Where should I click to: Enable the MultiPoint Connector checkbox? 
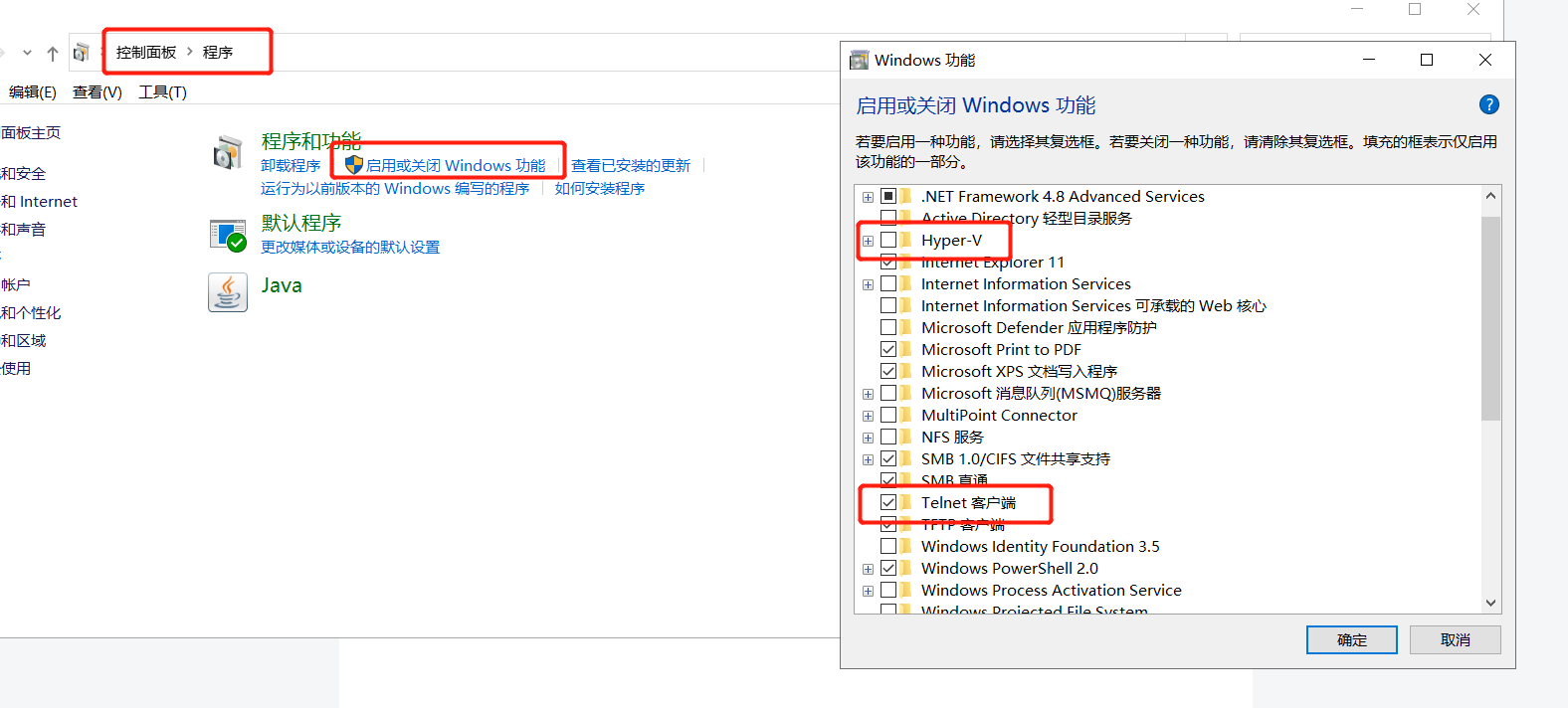pyautogui.click(x=888, y=415)
